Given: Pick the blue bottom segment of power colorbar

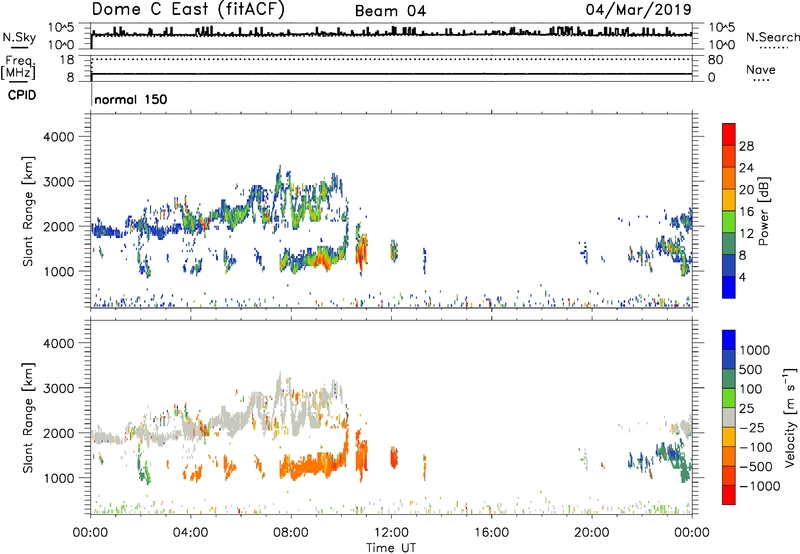Looking at the screenshot, I should click(x=729, y=287).
